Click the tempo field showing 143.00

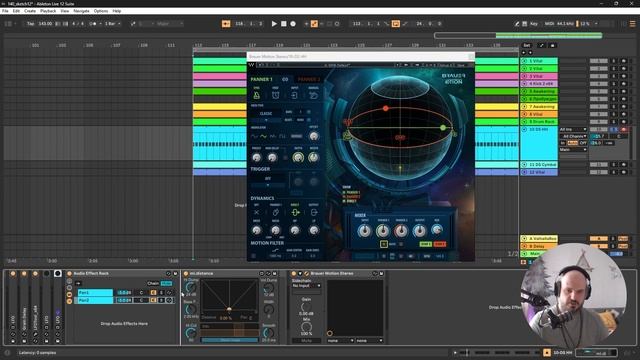(x=45, y=24)
